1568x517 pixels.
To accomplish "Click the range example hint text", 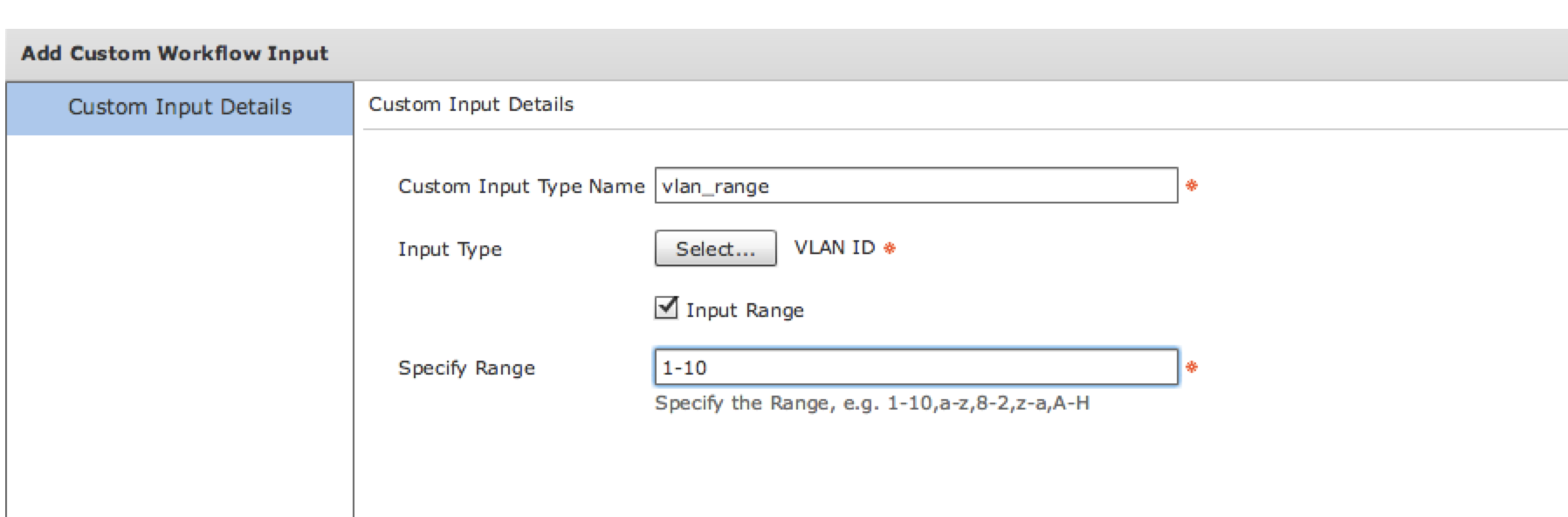I will 872,403.
